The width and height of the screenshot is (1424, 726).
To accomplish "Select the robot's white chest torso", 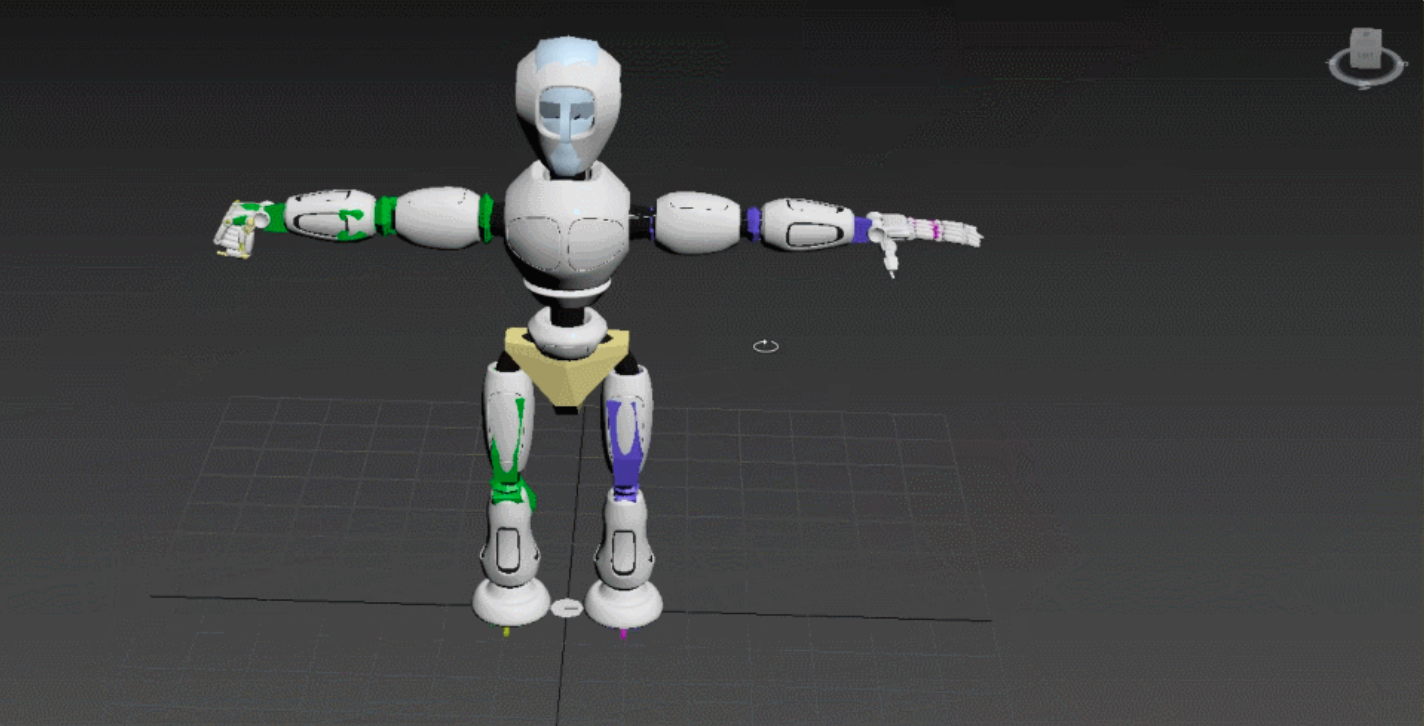I will point(567,222).
